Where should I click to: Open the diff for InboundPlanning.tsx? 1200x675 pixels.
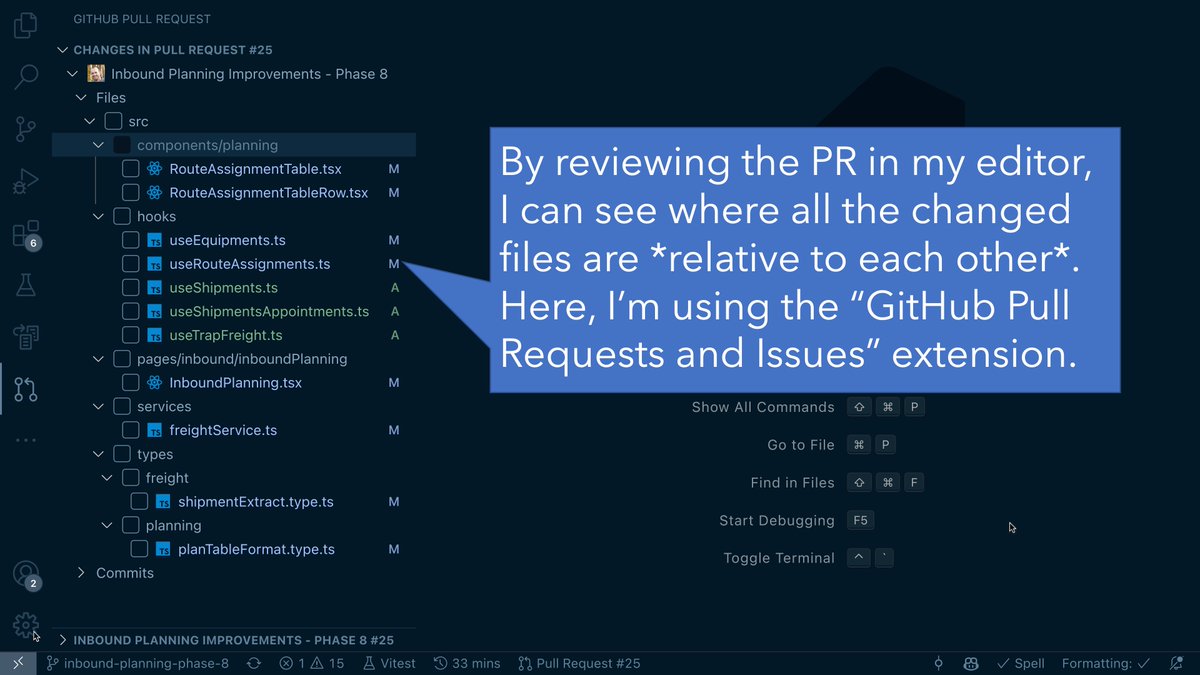click(x=235, y=383)
